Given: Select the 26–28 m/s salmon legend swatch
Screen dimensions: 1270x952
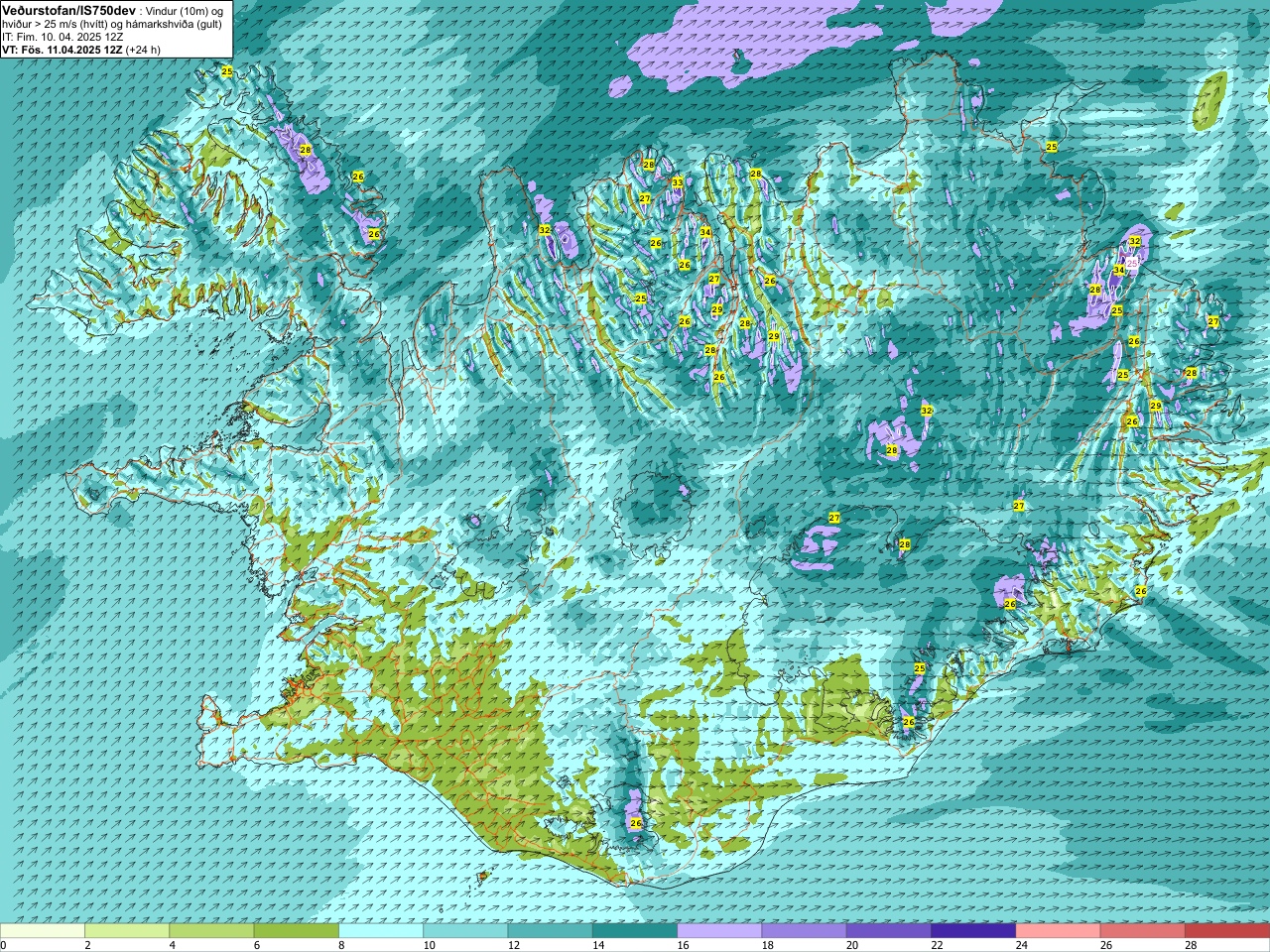Looking at the screenshot, I should (1143, 931).
